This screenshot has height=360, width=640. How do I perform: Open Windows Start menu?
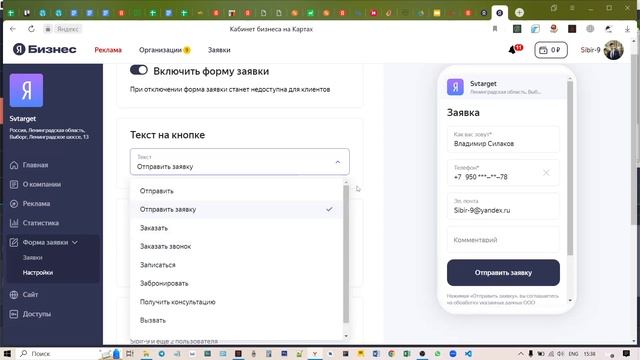click(7, 353)
